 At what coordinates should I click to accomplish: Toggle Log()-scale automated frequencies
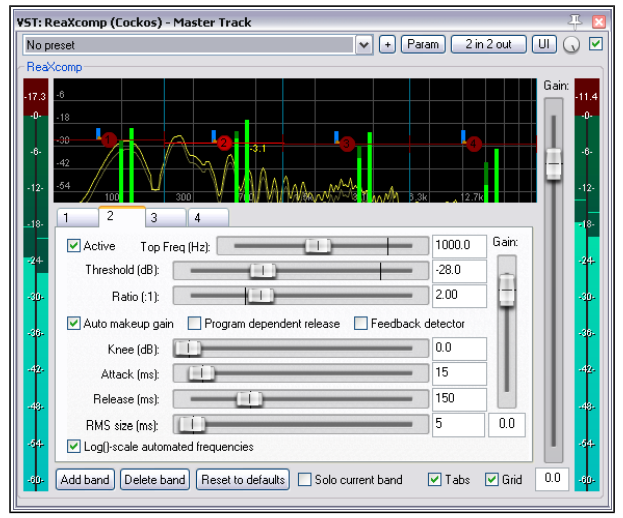click(73, 446)
